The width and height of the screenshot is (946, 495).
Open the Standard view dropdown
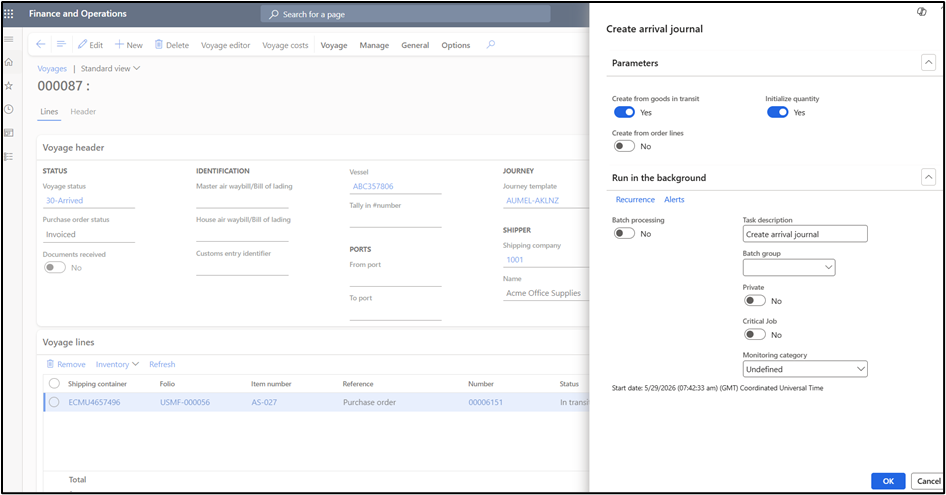pos(110,68)
